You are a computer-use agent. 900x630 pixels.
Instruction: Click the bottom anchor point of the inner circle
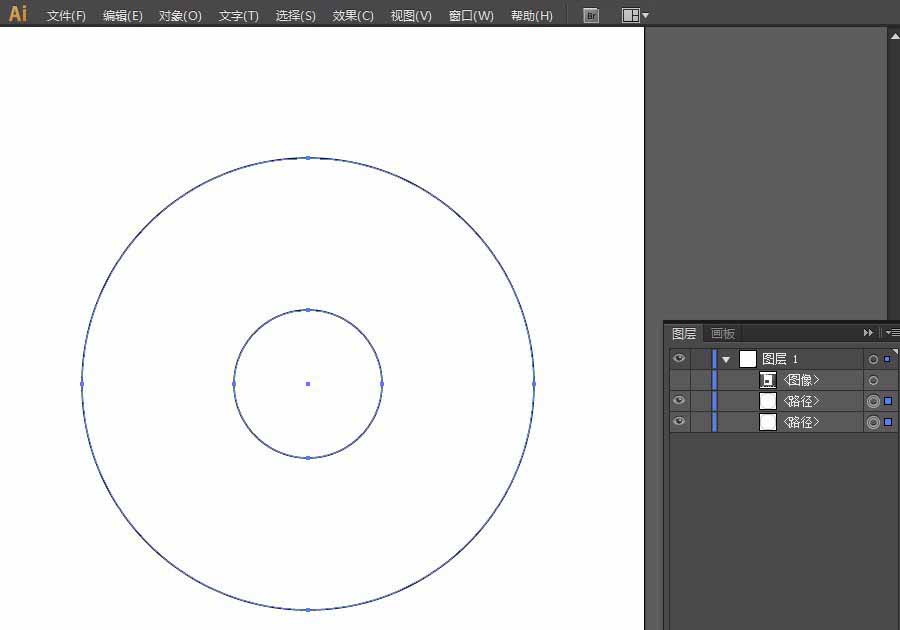click(x=308, y=458)
